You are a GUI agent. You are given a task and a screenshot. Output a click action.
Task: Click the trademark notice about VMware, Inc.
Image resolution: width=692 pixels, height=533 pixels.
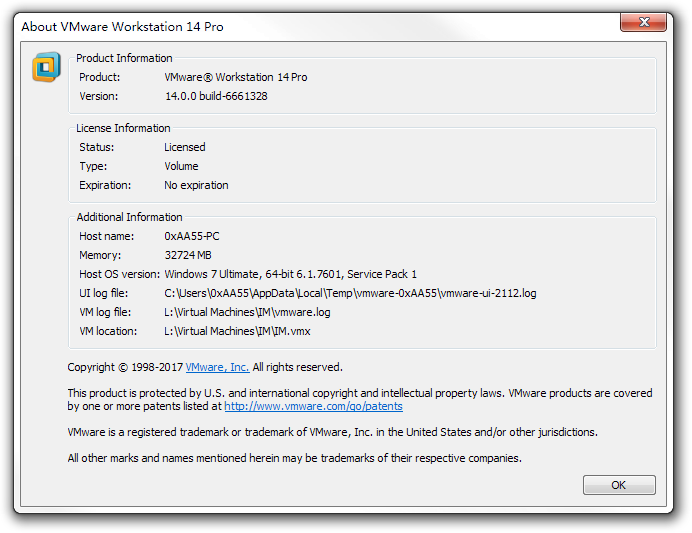(x=332, y=432)
